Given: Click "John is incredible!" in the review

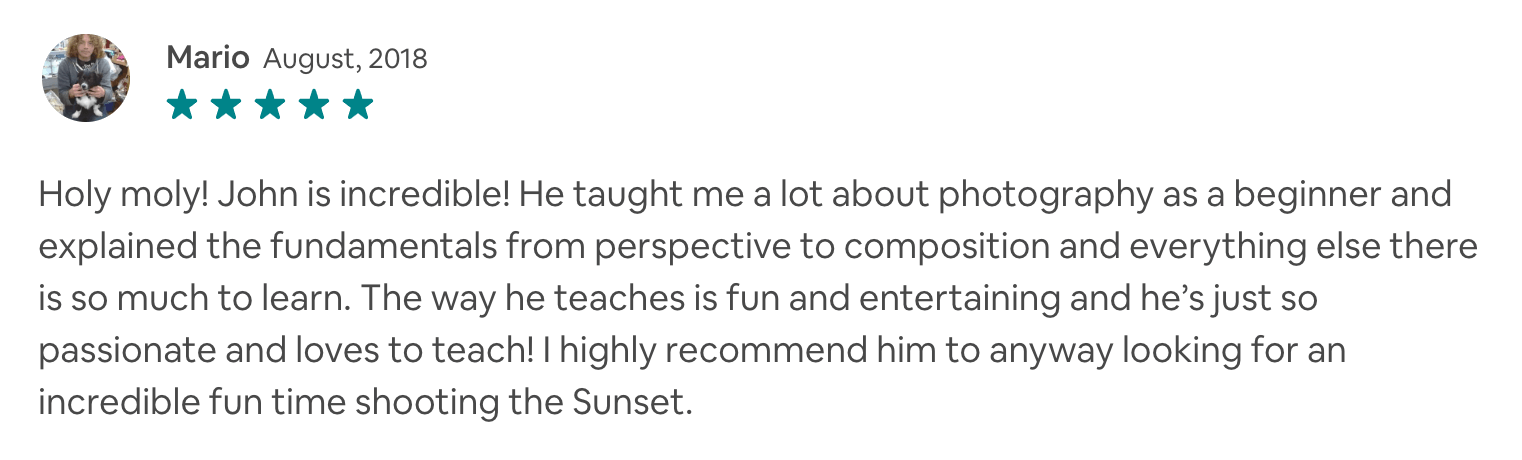Looking at the screenshot, I should [x=365, y=193].
